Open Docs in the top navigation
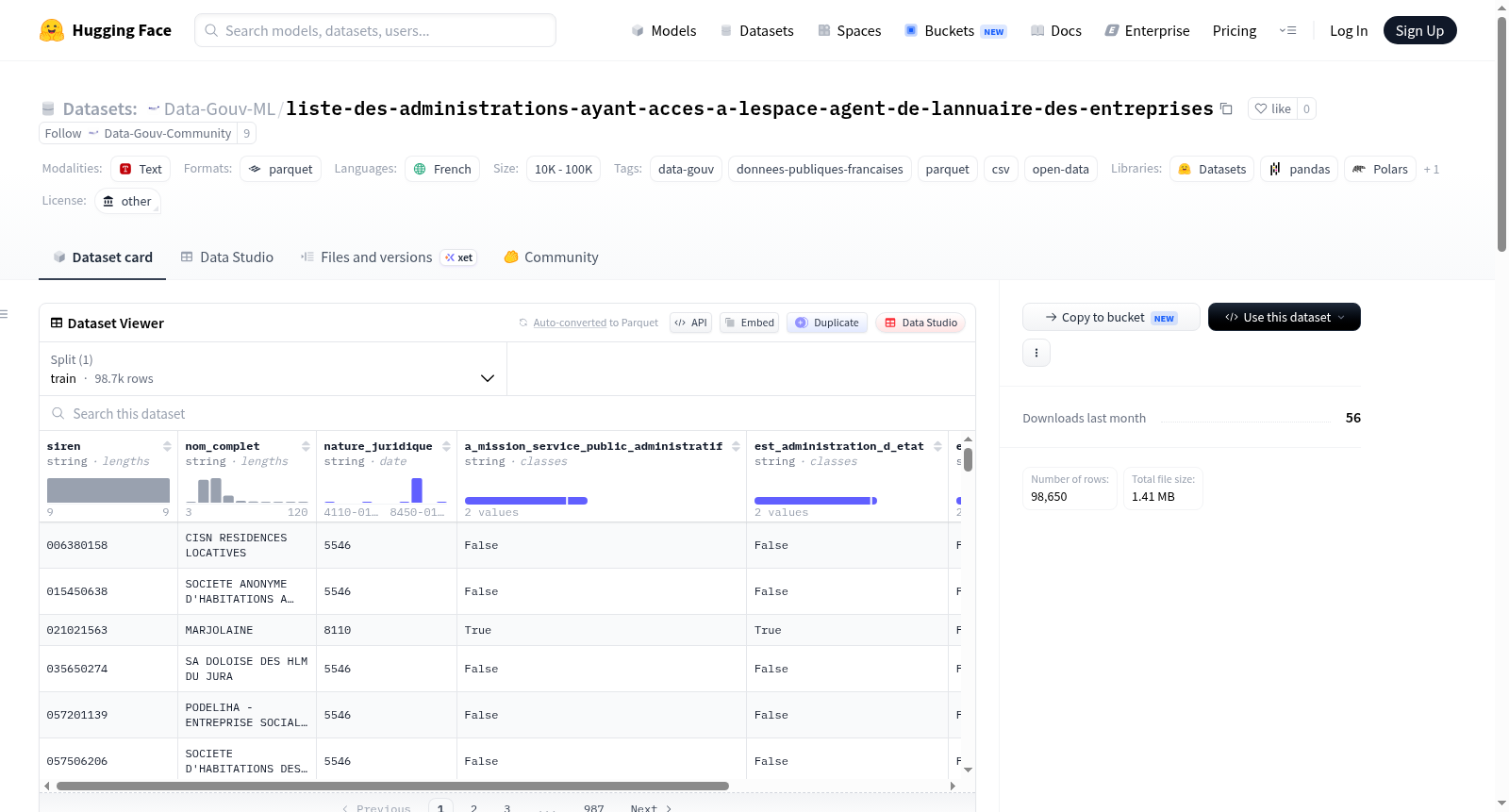1509x812 pixels. pyautogui.click(x=1055, y=30)
